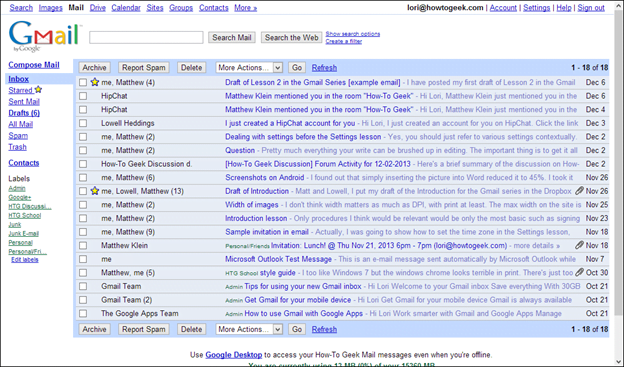Select The Google Apps Team email checkbox

[x=83, y=313]
